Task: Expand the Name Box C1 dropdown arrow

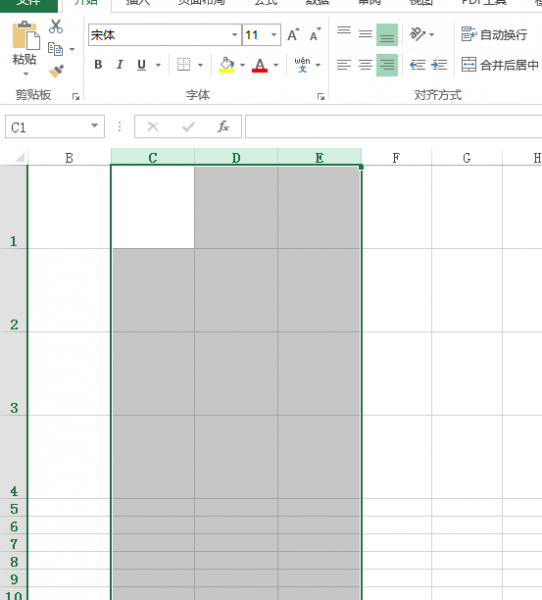Action: [94, 126]
